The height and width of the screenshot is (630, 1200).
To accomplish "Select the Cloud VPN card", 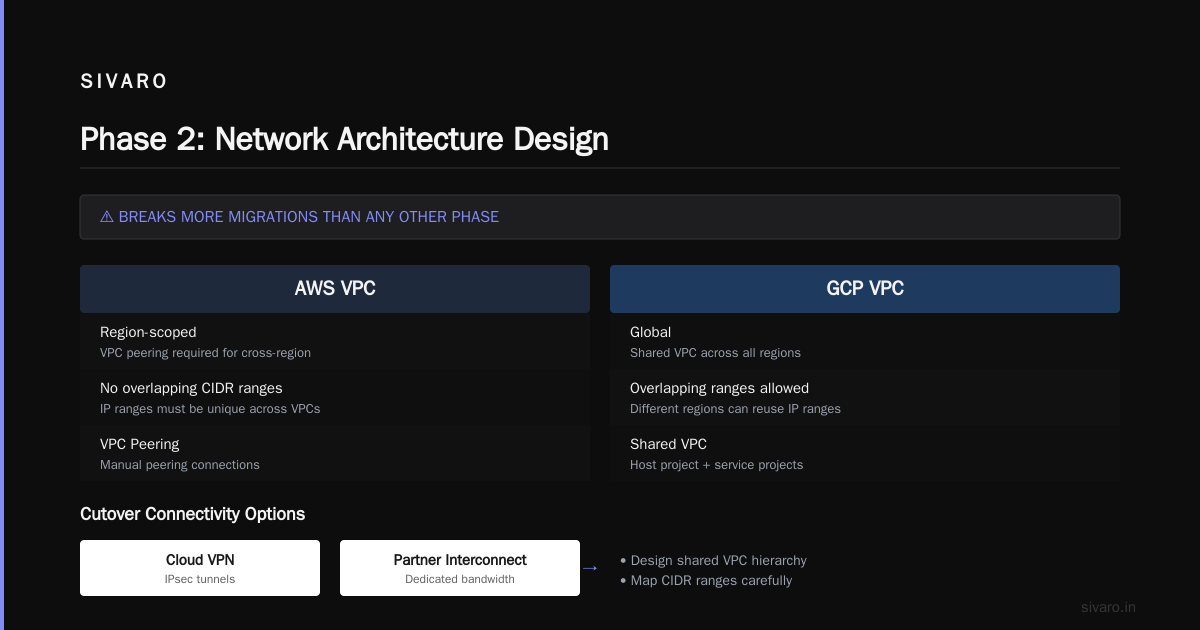I will (200, 568).
